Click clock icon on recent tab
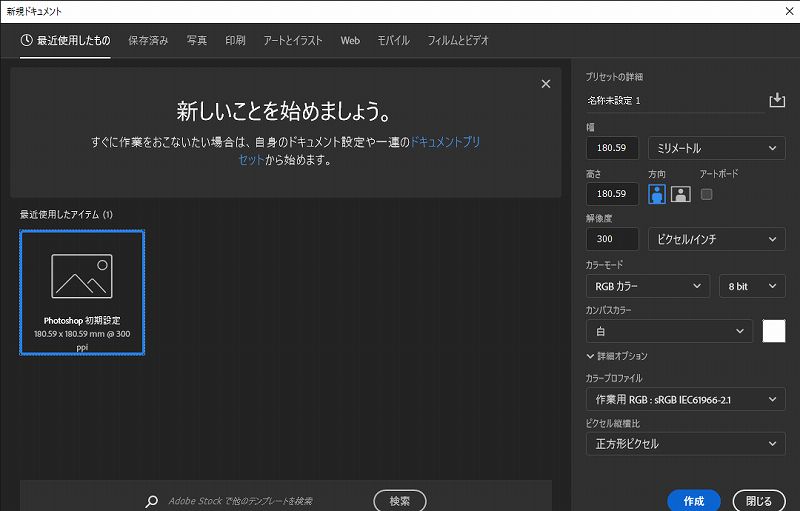Viewport: 800px width, 511px height. (x=27, y=40)
